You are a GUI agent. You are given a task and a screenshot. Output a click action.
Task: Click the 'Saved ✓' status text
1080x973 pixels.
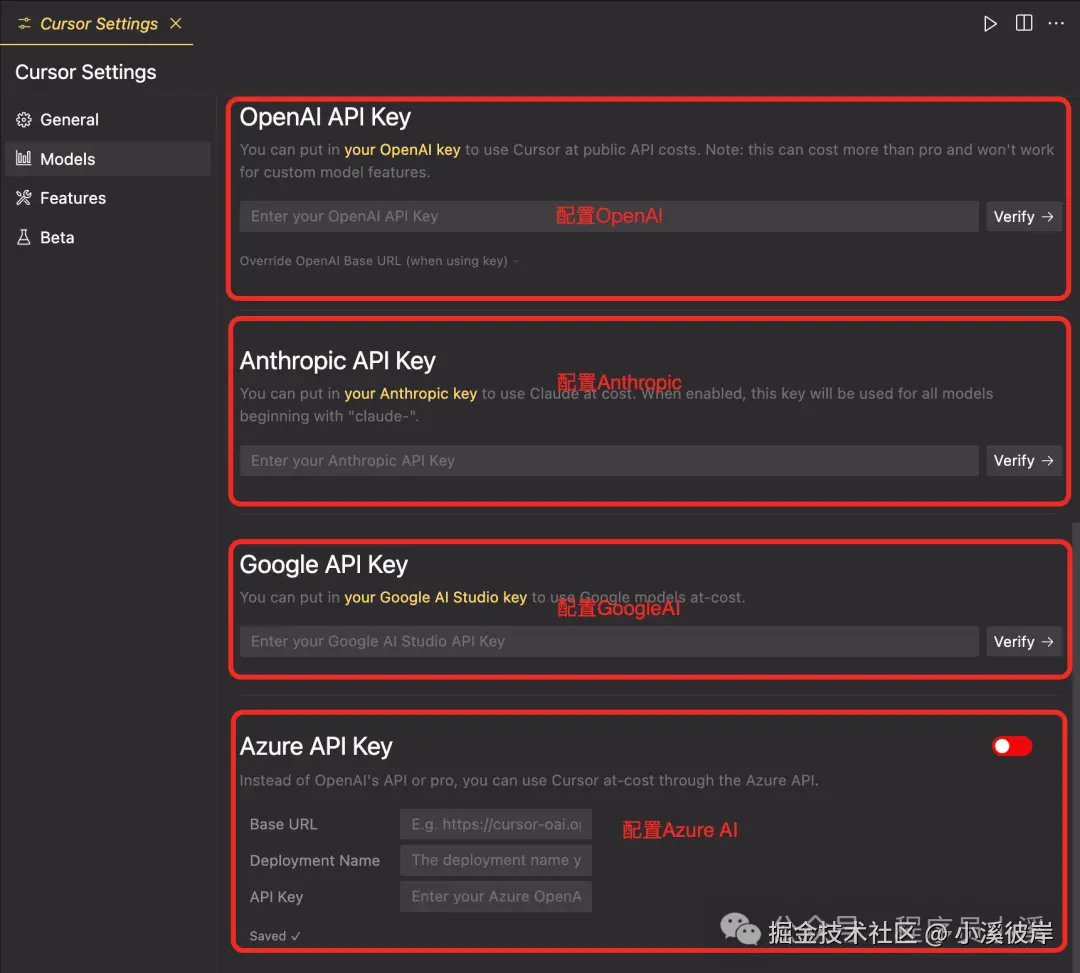(275, 936)
